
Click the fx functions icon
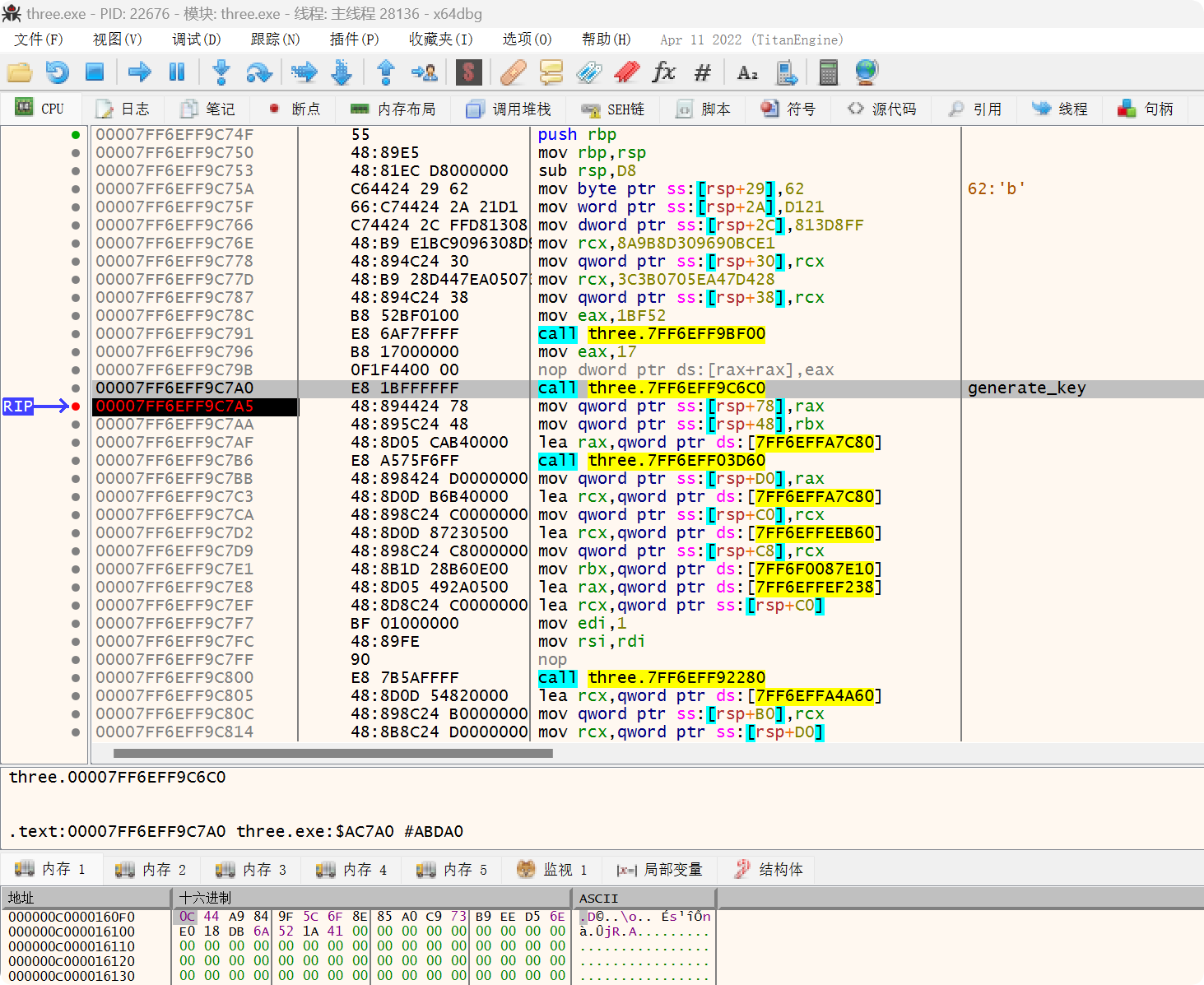coord(663,72)
